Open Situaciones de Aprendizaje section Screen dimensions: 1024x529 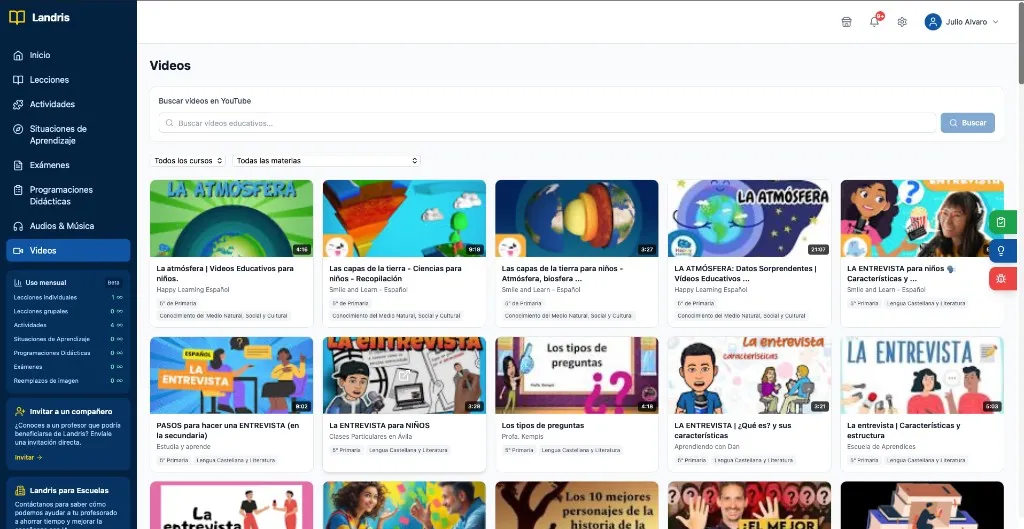[68, 135]
